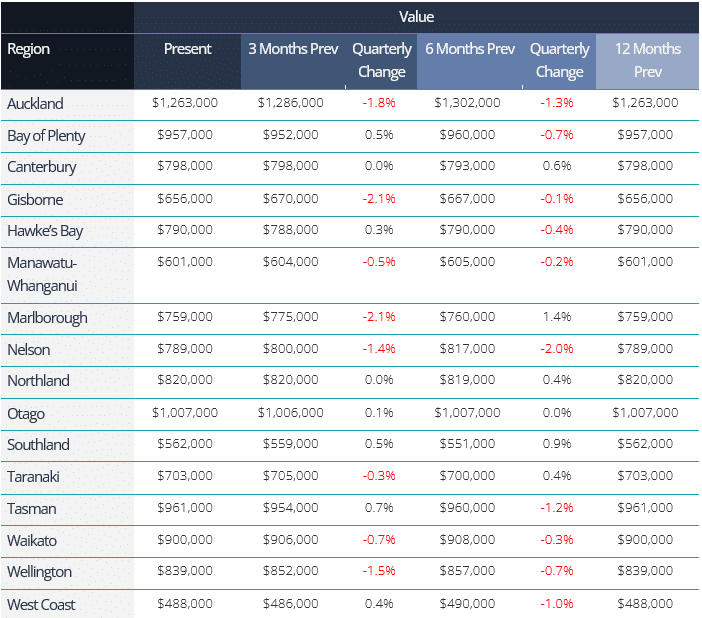
Task: Click the 12 Months Prev column header
Action: pyautogui.click(x=647, y=60)
